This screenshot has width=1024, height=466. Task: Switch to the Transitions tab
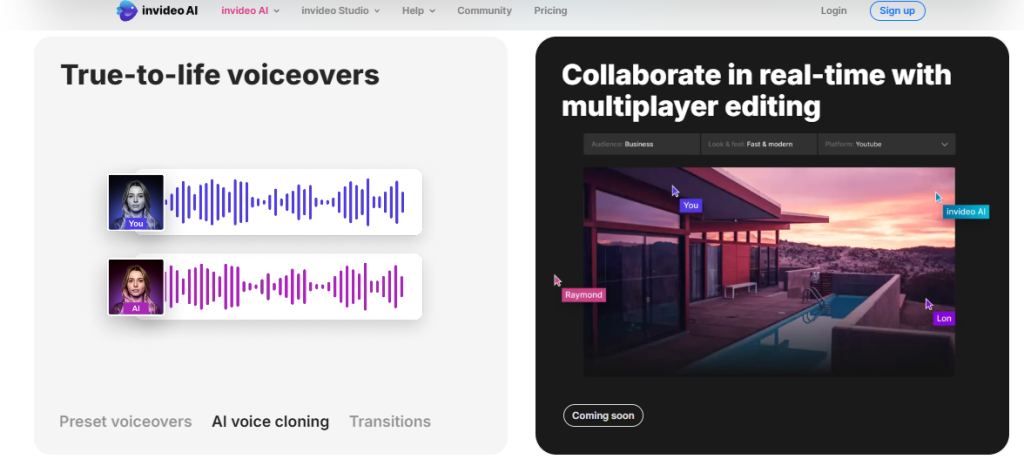(390, 422)
